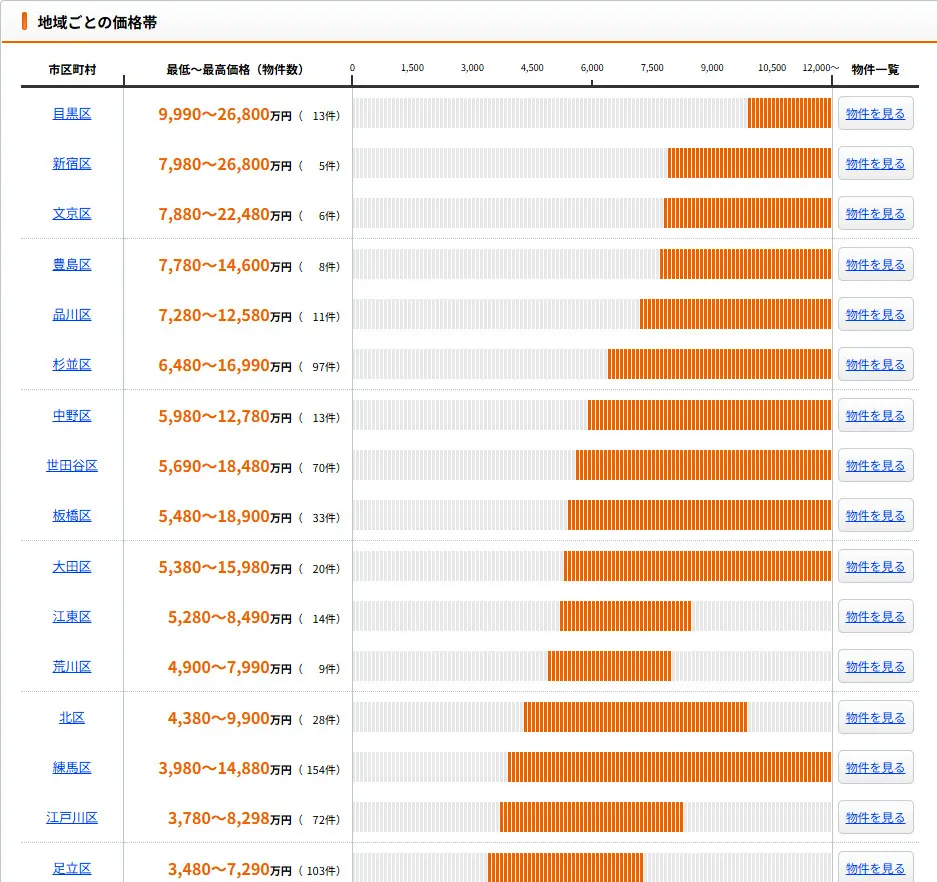Click the 市区町村 column header
Screen dimensions: 937x882
coord(70,68)
